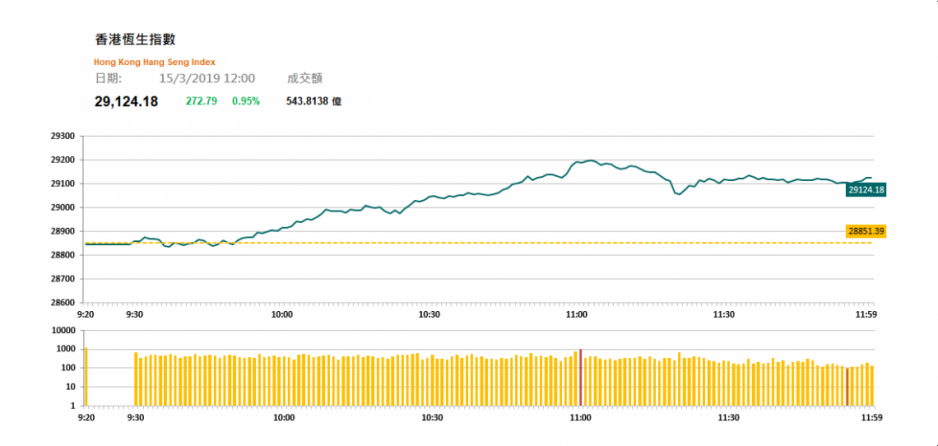Click the 10:30 time label under price chart
The image size is (938, 446).
pyautogui.click(x=429, y=314)
